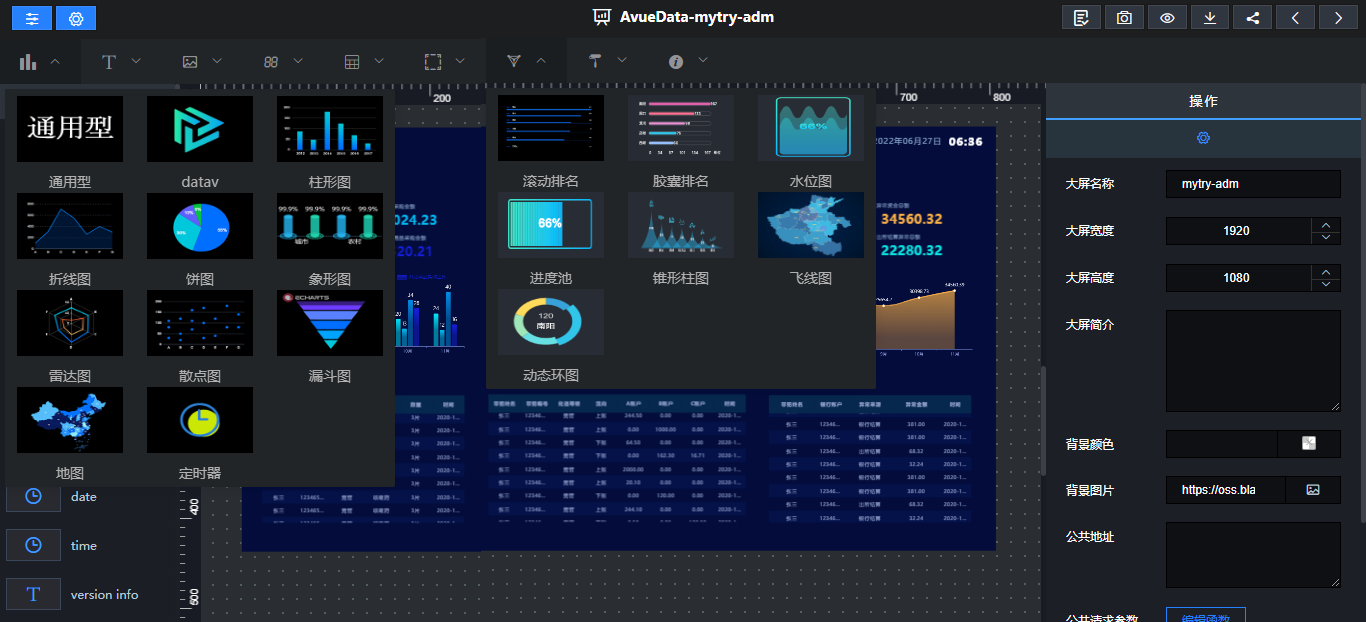Add the 通用型 generic component
Viewport: 1366px width, 622px height.
[x=70, y=129]
